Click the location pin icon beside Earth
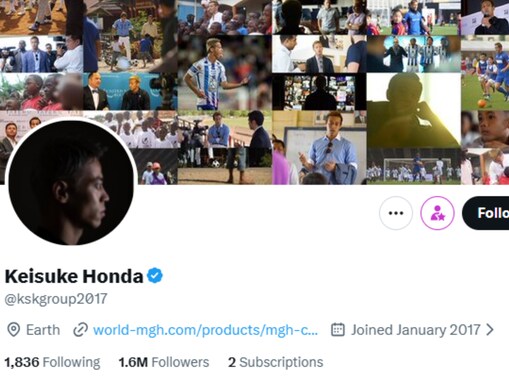Viewport: 509px width, 382px height. (13, 330)
